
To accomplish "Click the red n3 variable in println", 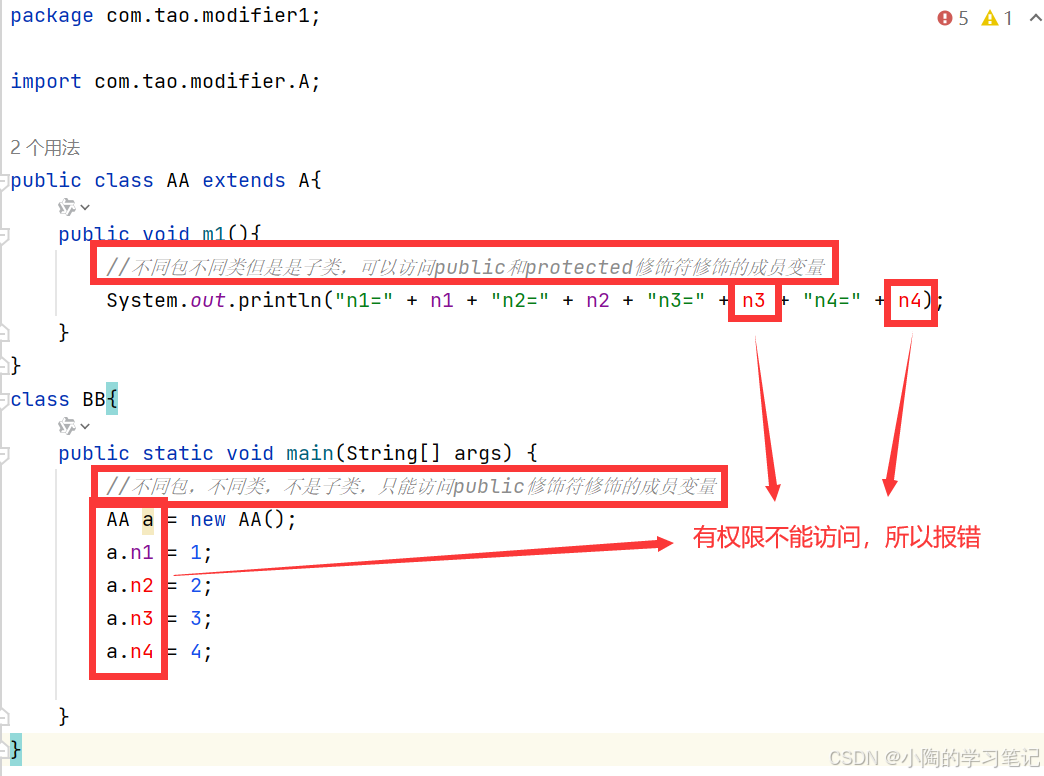I will click(754, 300).
